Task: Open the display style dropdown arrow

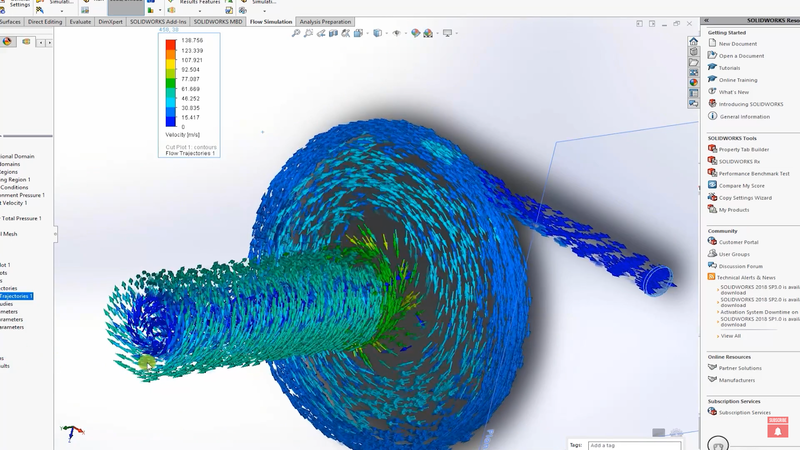Action: click(x=387, y=33)
